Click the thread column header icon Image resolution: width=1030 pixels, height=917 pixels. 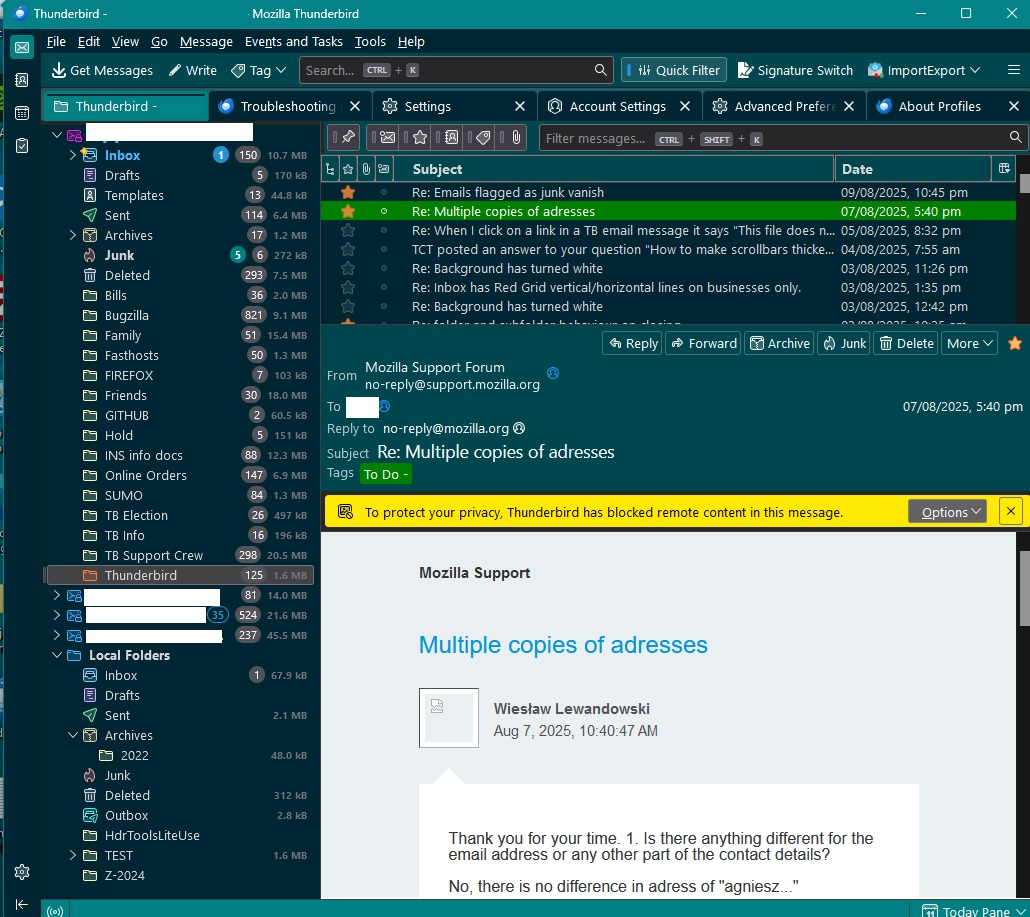330,169
